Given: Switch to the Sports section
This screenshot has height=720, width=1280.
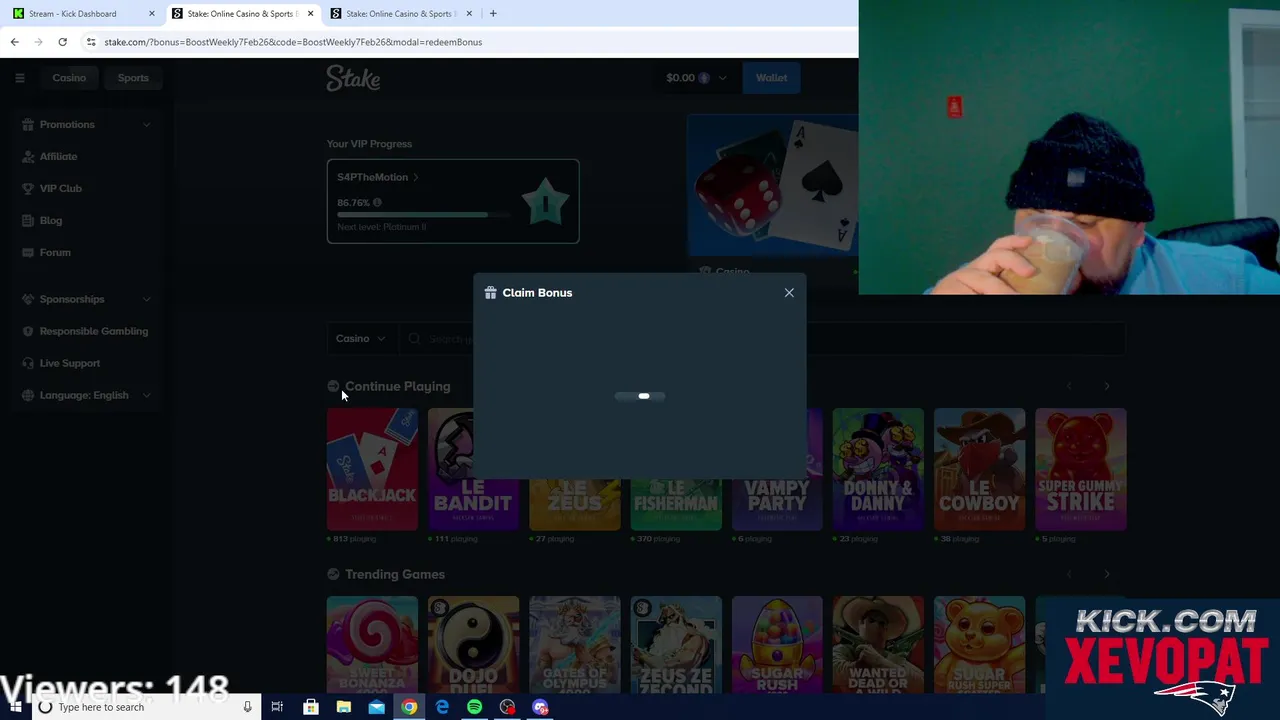Looking at the screenshot, I should coord(133,78).
